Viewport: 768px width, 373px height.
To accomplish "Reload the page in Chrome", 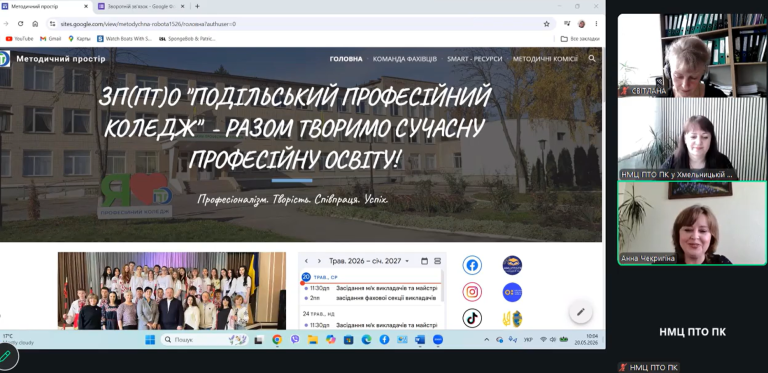I will 21,23.
